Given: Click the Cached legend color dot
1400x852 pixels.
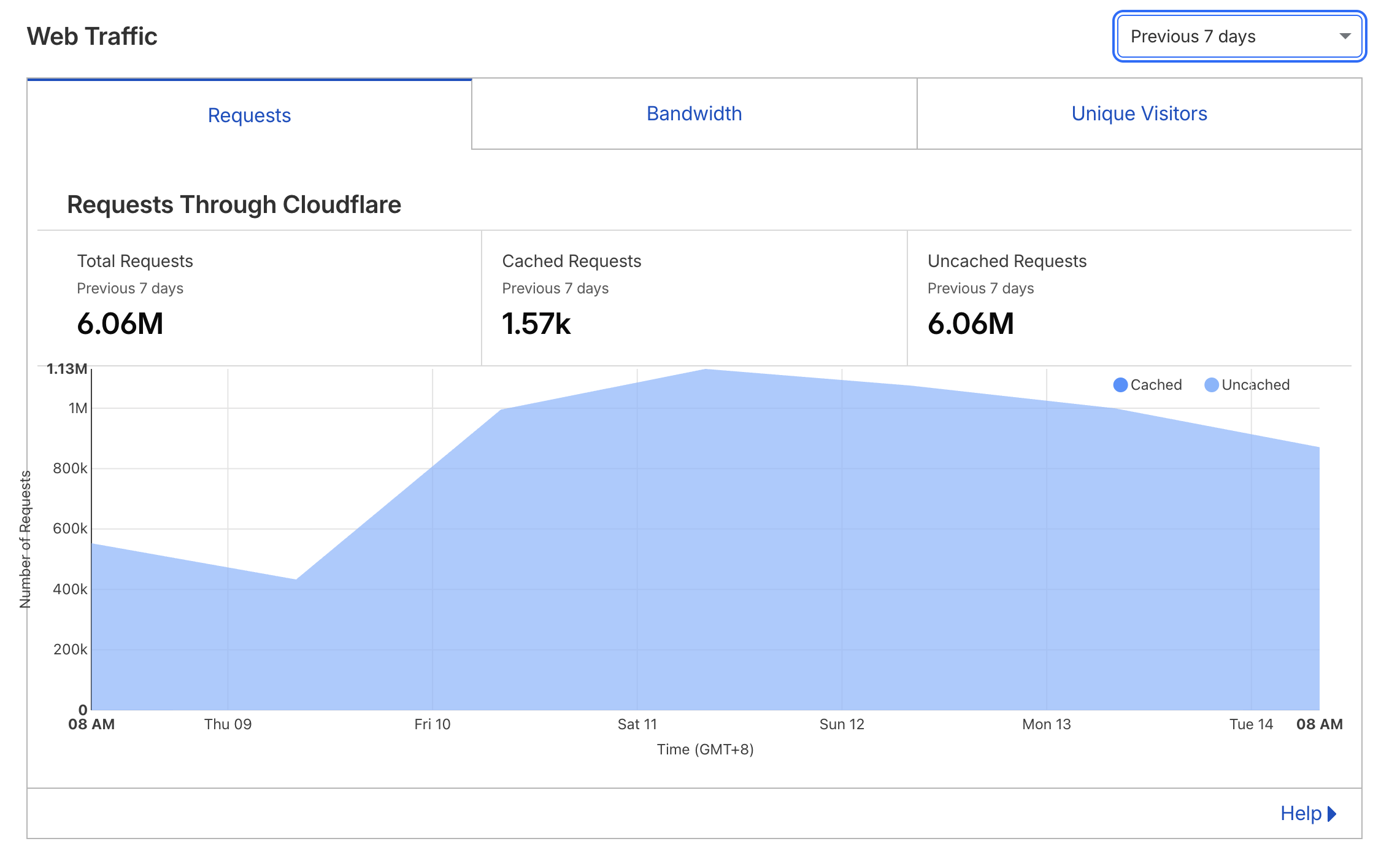Looking at the screenshot, I should [1120, 385].
